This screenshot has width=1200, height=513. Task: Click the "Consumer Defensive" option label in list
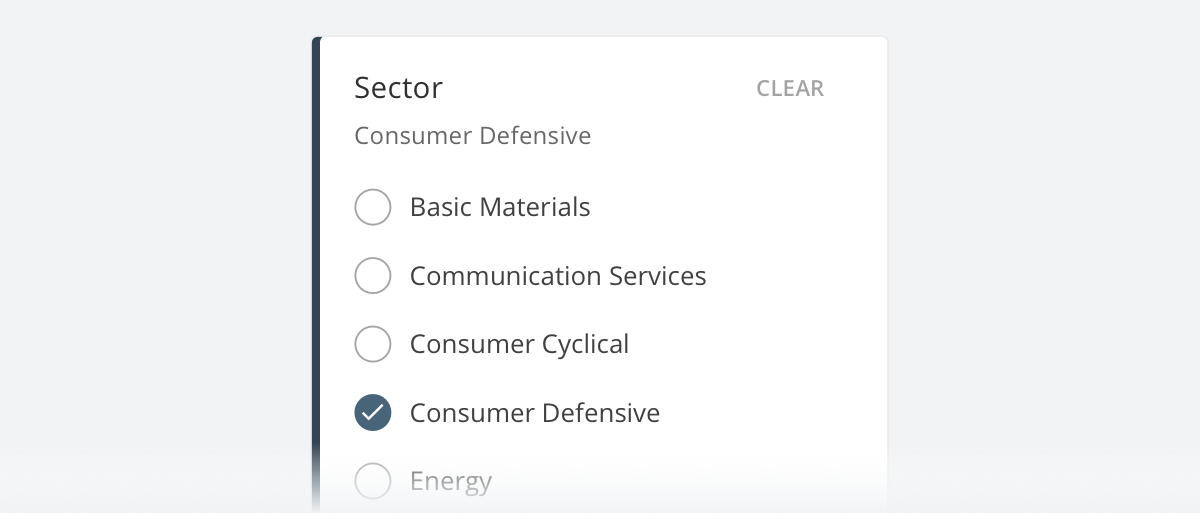[535, 413]
